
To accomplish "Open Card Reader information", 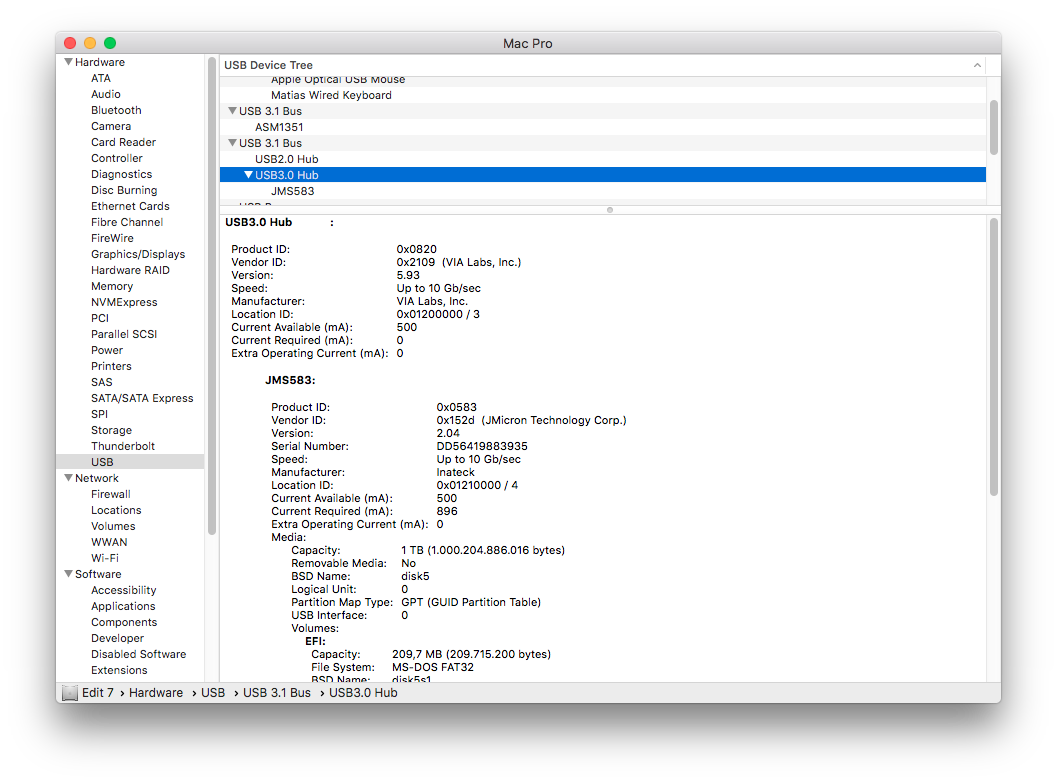I will pyautogui.click(x=123, y=142).
